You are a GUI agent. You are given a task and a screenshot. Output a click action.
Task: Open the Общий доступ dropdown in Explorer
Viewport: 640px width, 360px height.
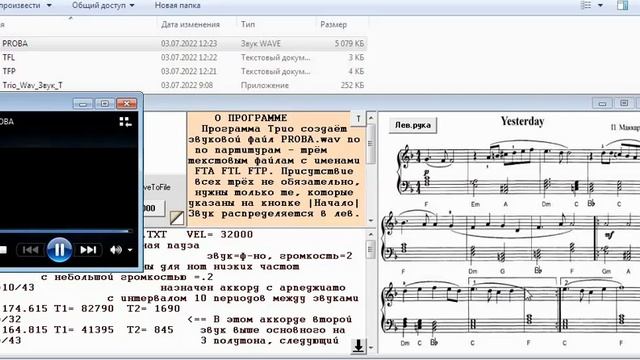tap(103, 5)
